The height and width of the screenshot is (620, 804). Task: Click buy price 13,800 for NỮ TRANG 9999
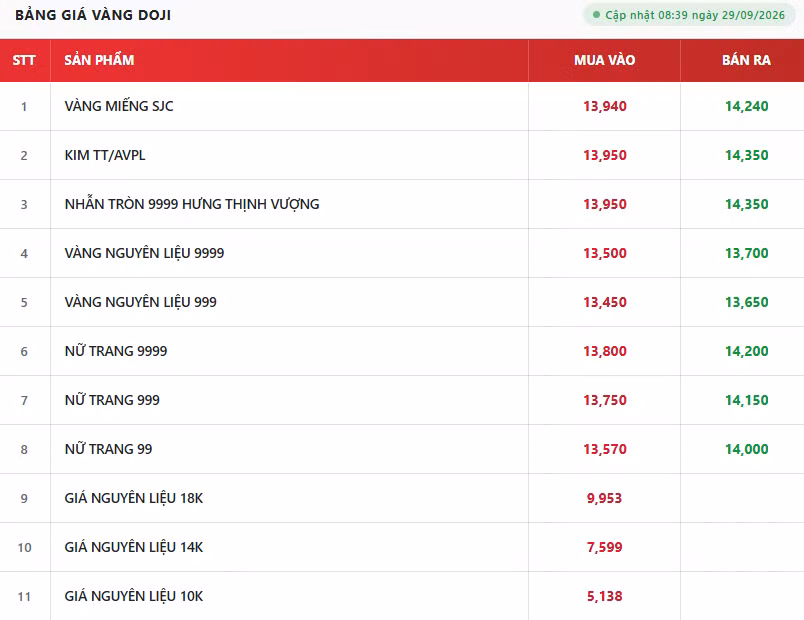pyautogui.click(x=605, y=351)
